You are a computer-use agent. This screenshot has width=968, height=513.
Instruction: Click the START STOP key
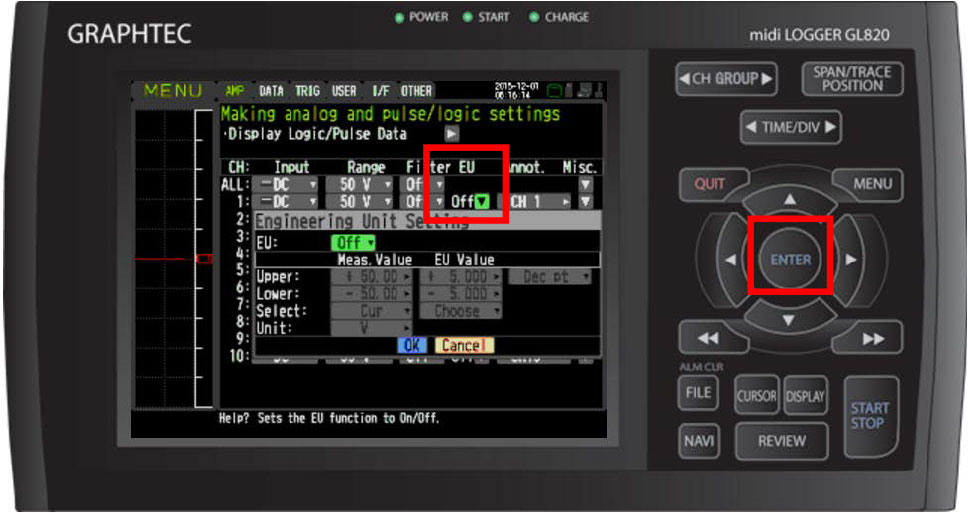pos(870,416)
